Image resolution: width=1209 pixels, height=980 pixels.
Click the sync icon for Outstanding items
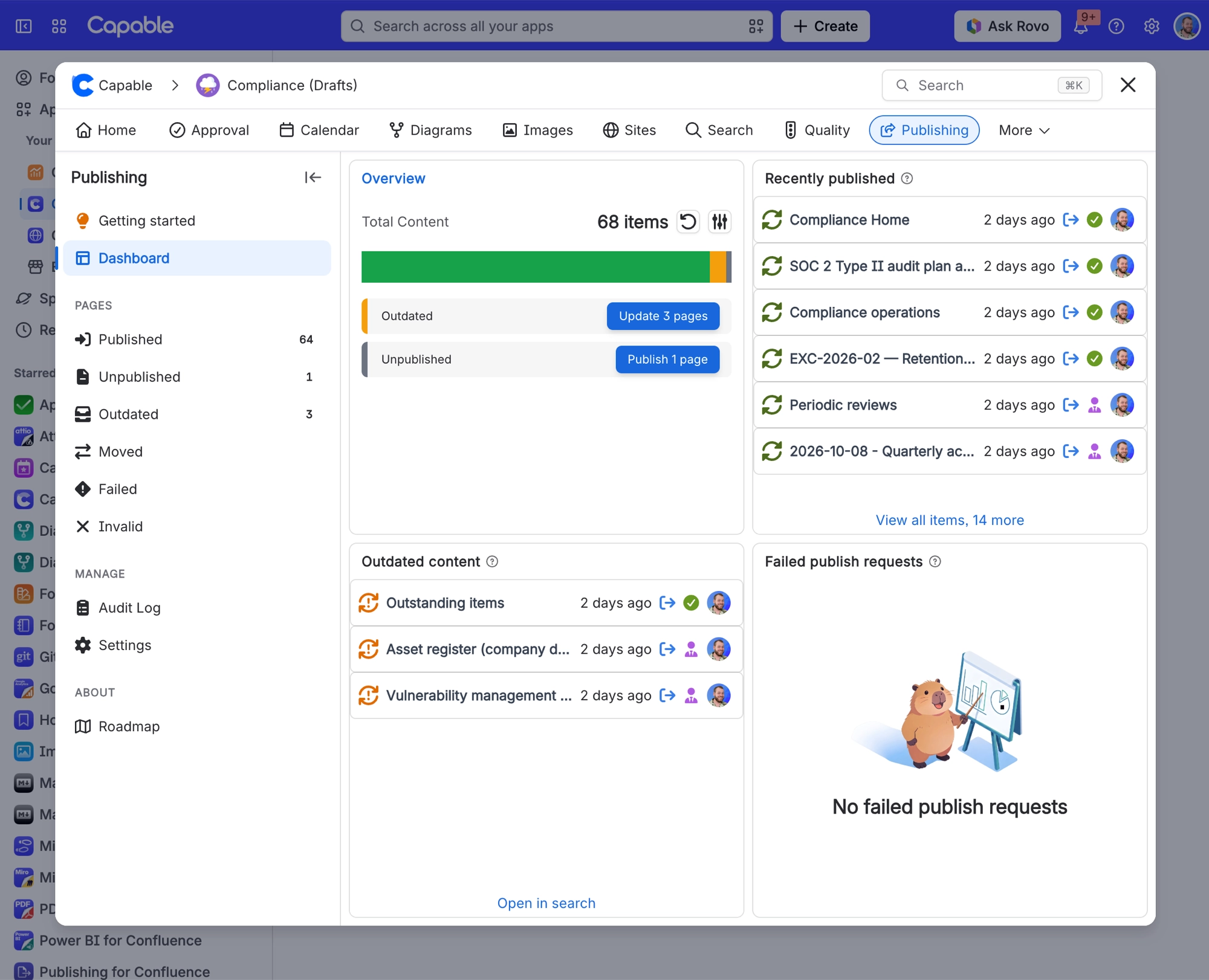pyautogui.click(x=368, y=602)
